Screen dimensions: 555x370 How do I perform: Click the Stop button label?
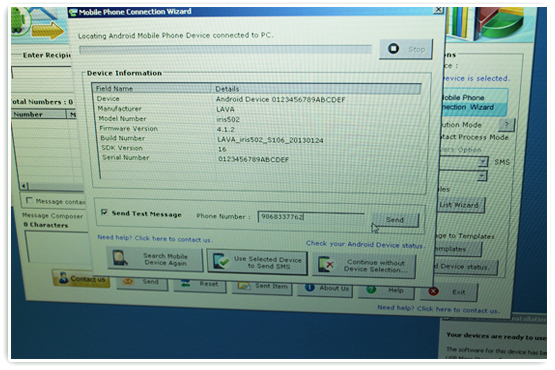(417, 50)
